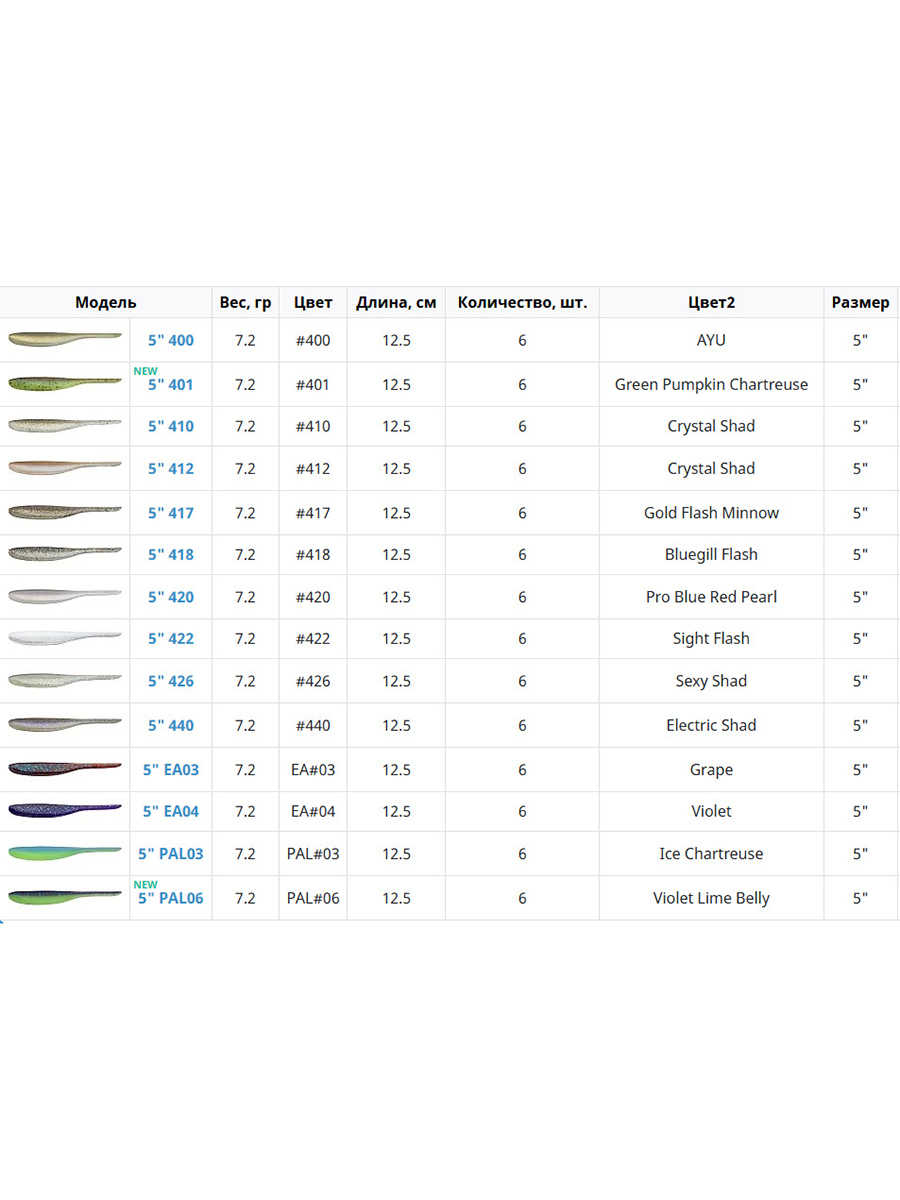Open the 5" 417 model link
The width and height of the screenshot is (900, 1200).
(171, 513)
